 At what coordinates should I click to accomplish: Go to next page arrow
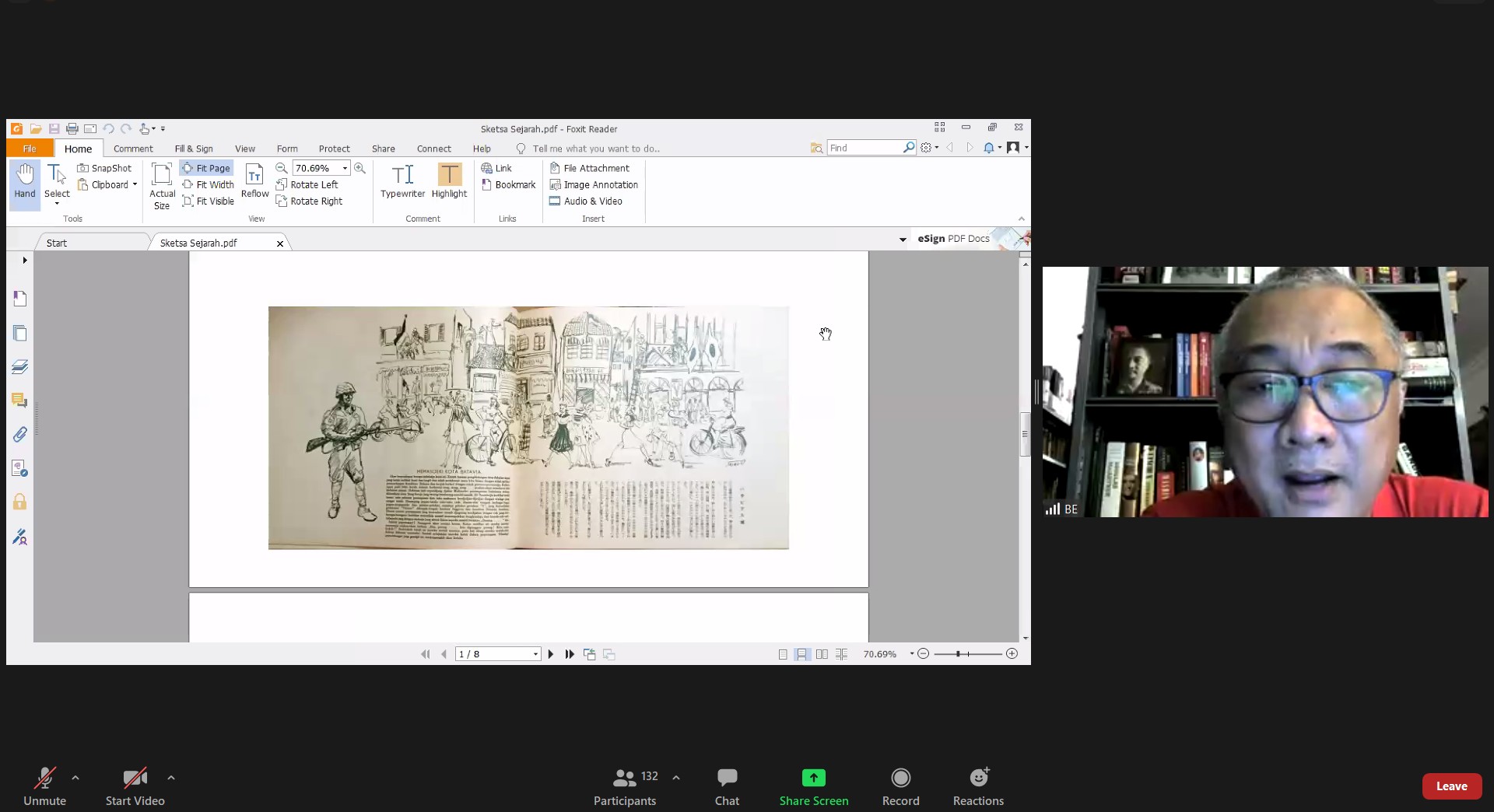coord(551,654)
